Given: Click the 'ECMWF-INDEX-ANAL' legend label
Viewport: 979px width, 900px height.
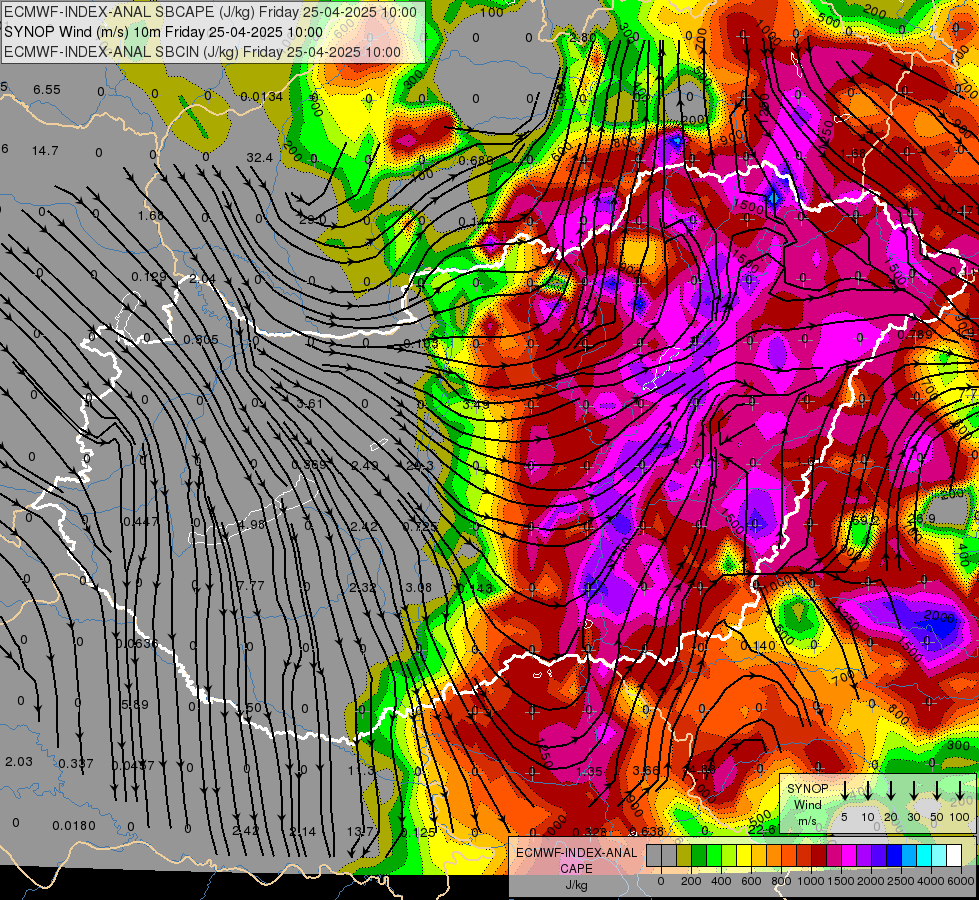Looking at the screenshot, I should 576,853.
